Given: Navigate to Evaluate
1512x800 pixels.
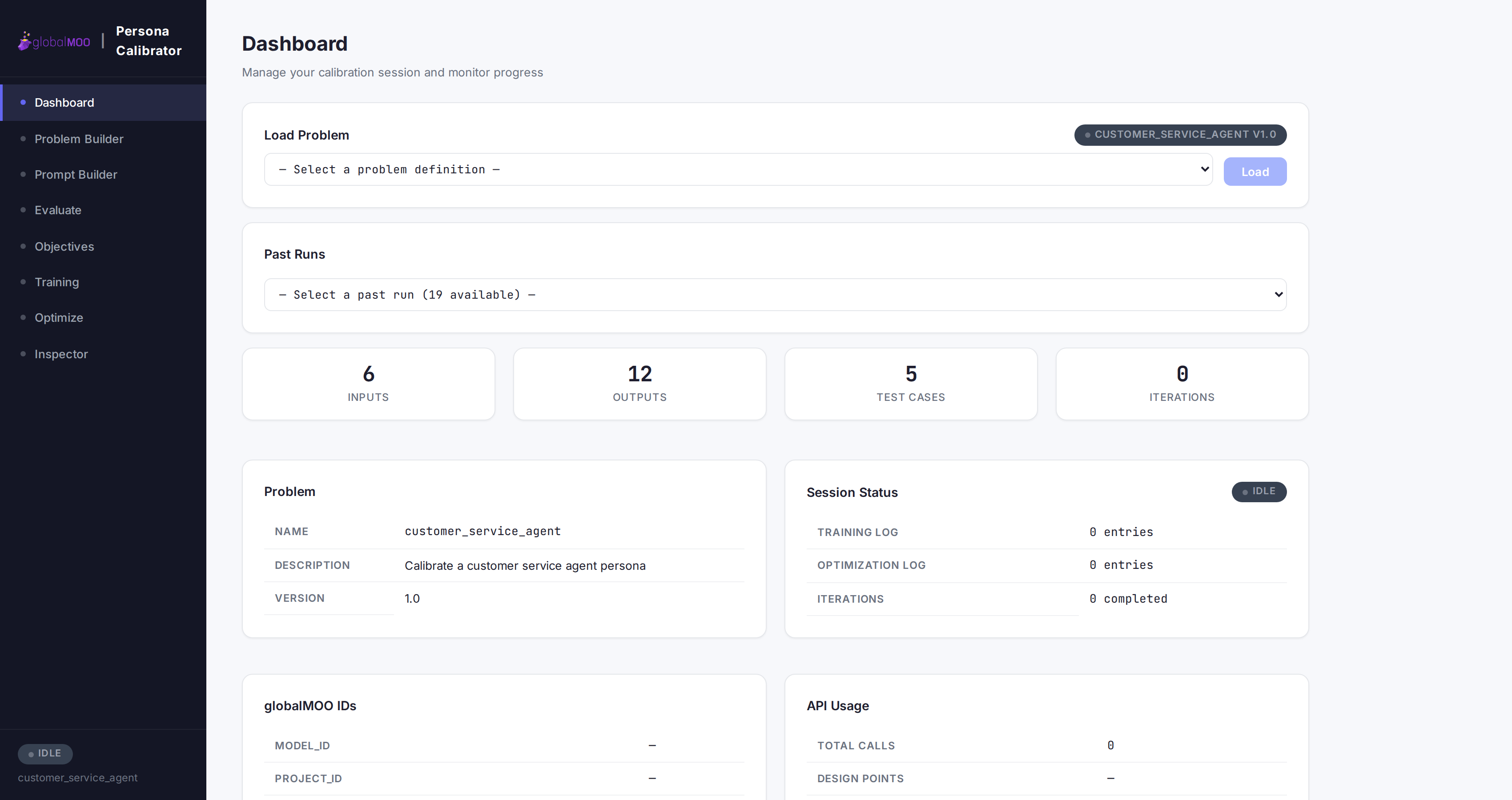Looking at the screenshot, I should click(103, 210).
